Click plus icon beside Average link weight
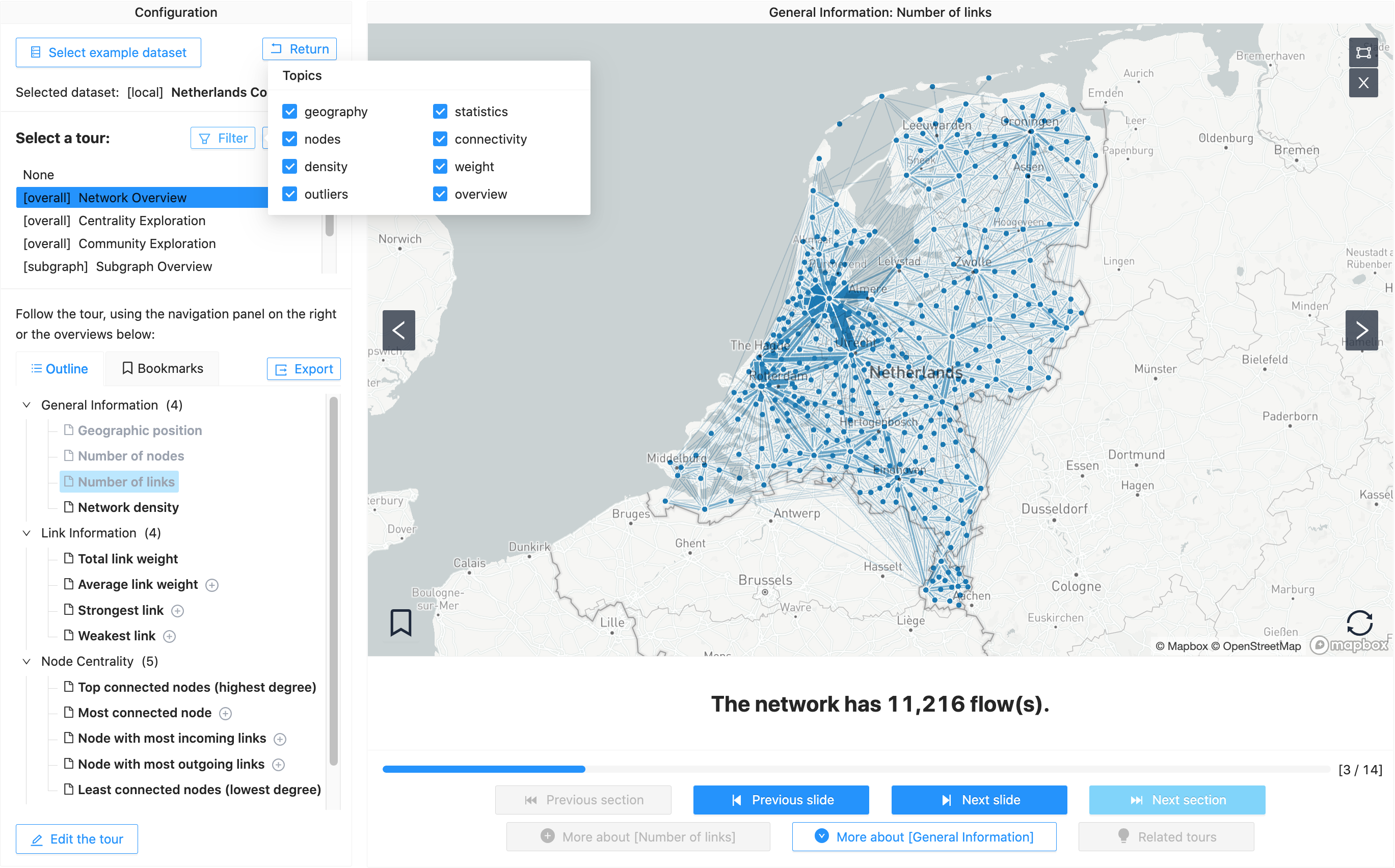The width and height of the screenshot is (1395, 868). (x=212, y=585)
